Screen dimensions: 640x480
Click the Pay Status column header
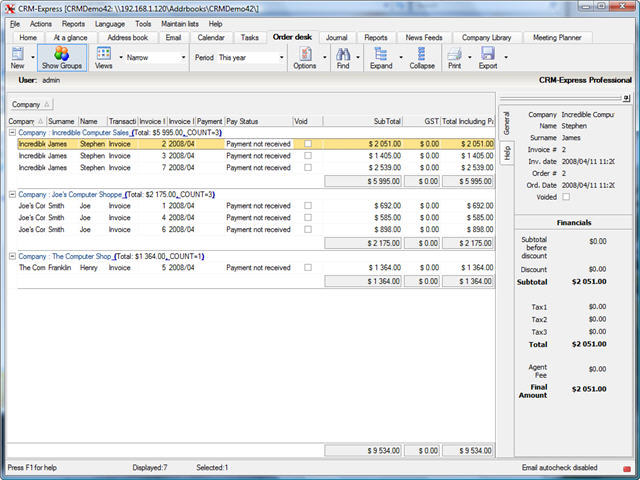point(257,121)
